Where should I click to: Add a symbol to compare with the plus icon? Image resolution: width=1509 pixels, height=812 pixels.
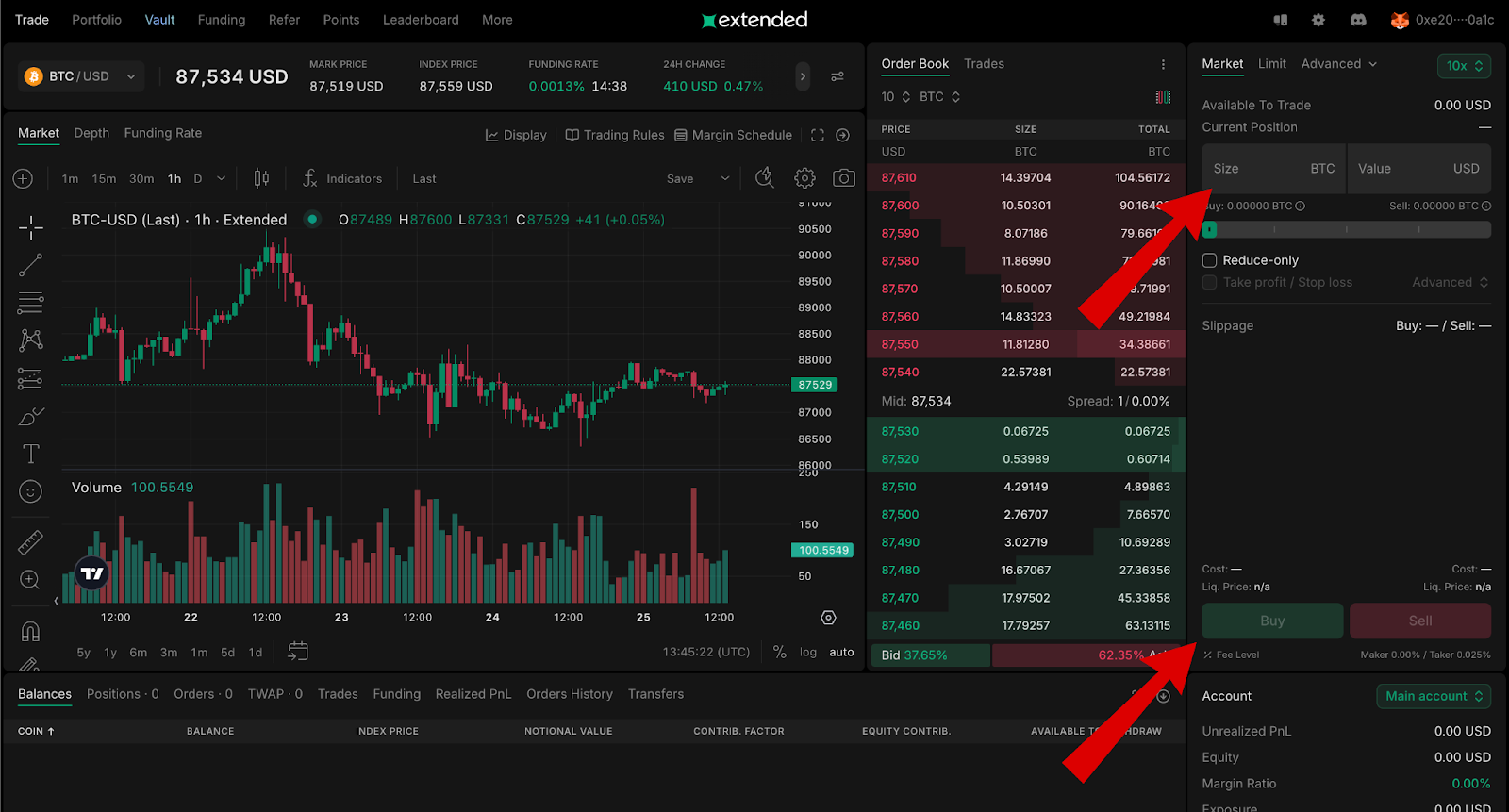click(24, 178)
